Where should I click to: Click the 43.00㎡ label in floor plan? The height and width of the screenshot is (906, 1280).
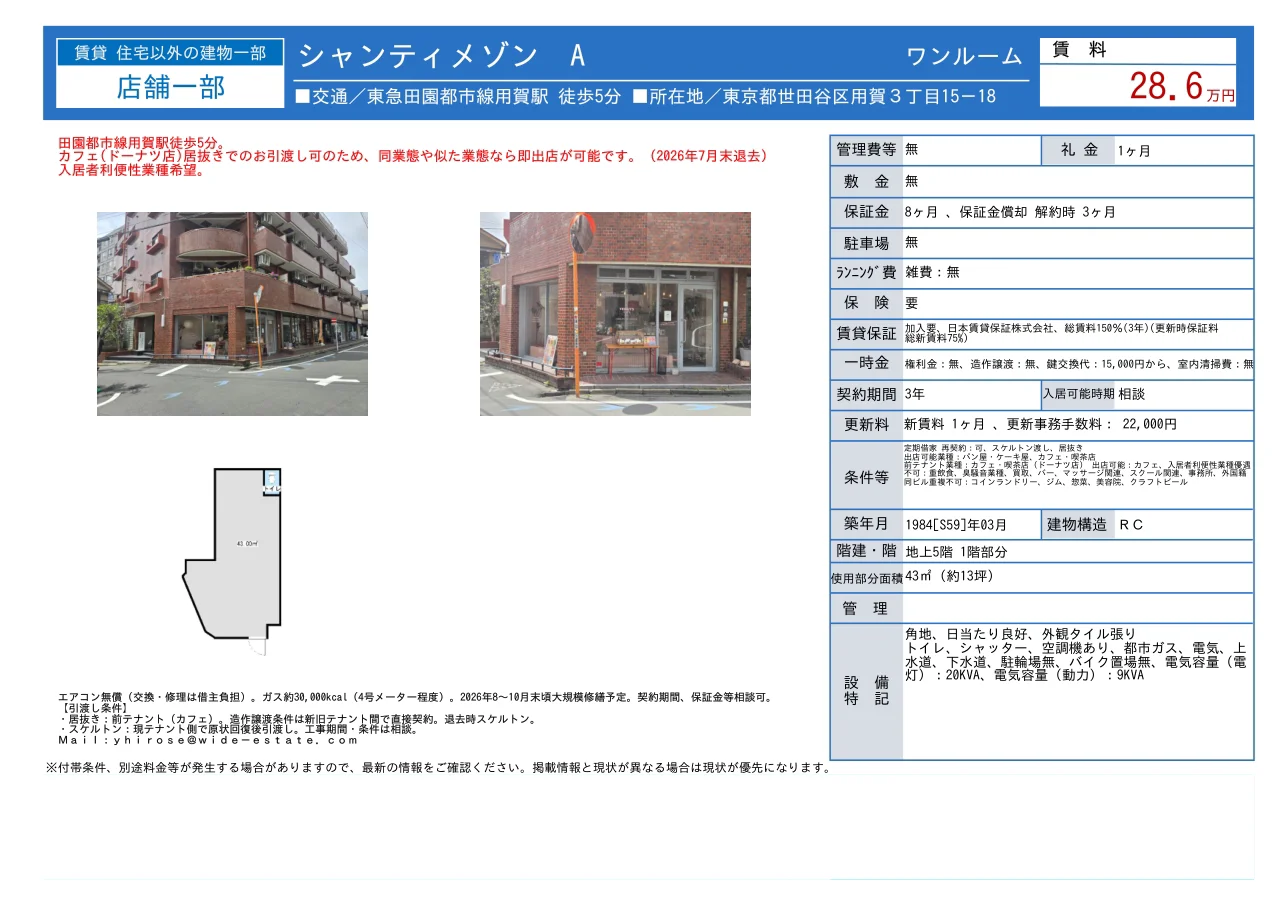(247, 544)
